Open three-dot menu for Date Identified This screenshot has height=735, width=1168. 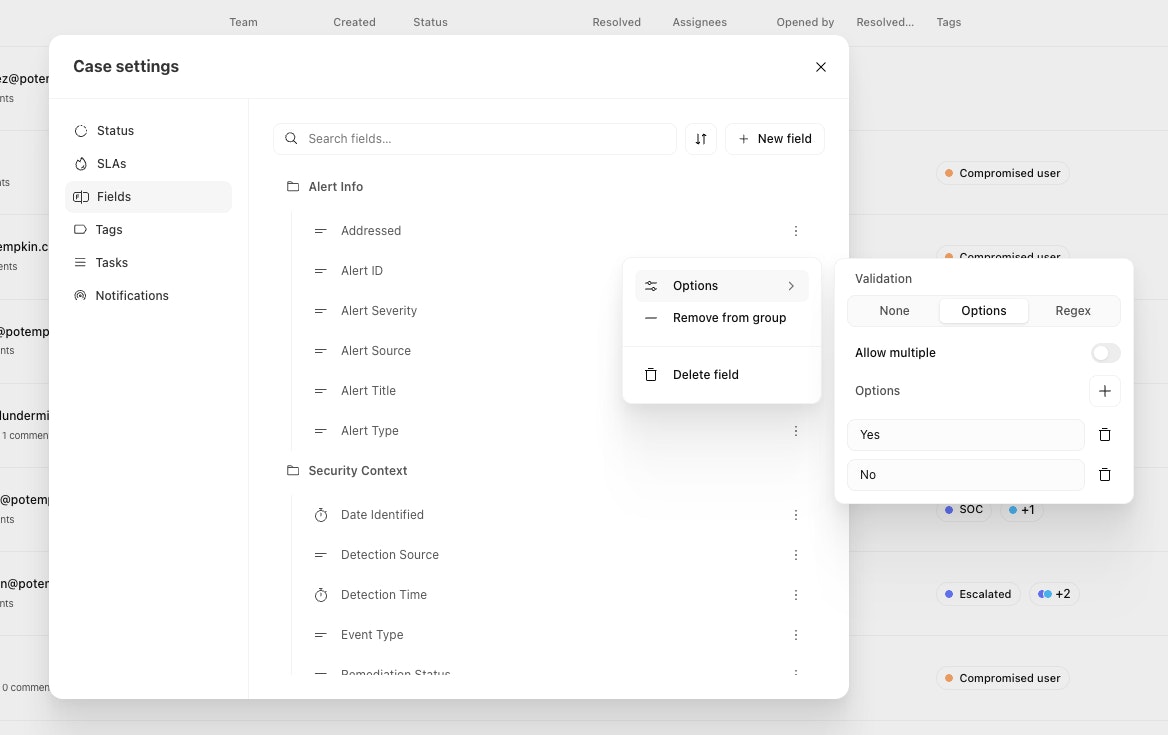pos(796,515)
